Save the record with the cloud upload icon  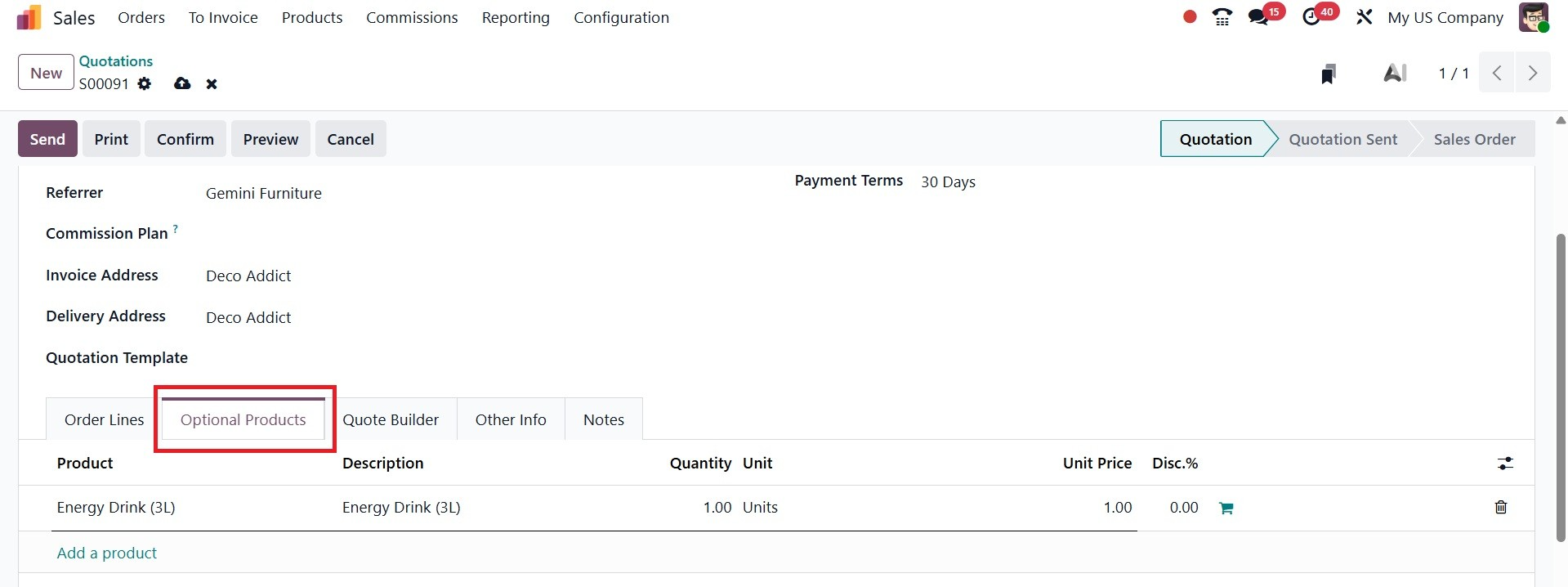182,83
